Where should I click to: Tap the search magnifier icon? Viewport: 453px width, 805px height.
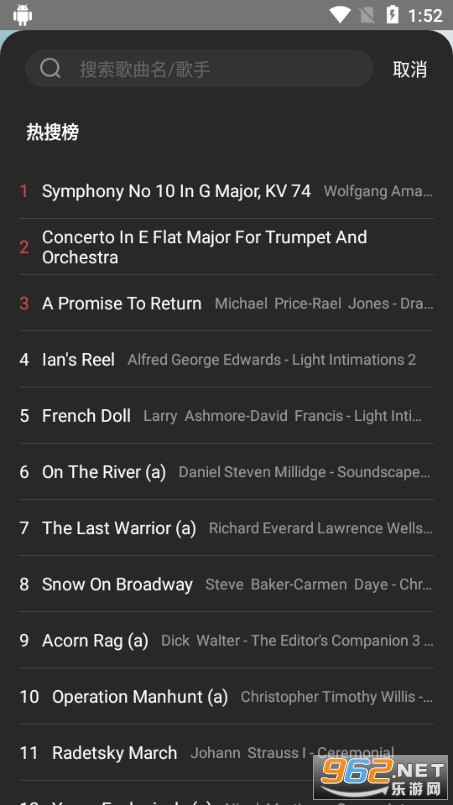[50, 68]
